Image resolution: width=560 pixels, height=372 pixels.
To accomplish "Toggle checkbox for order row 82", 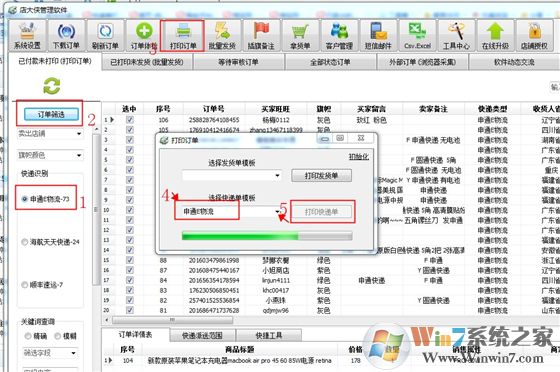I will point(130,300).
